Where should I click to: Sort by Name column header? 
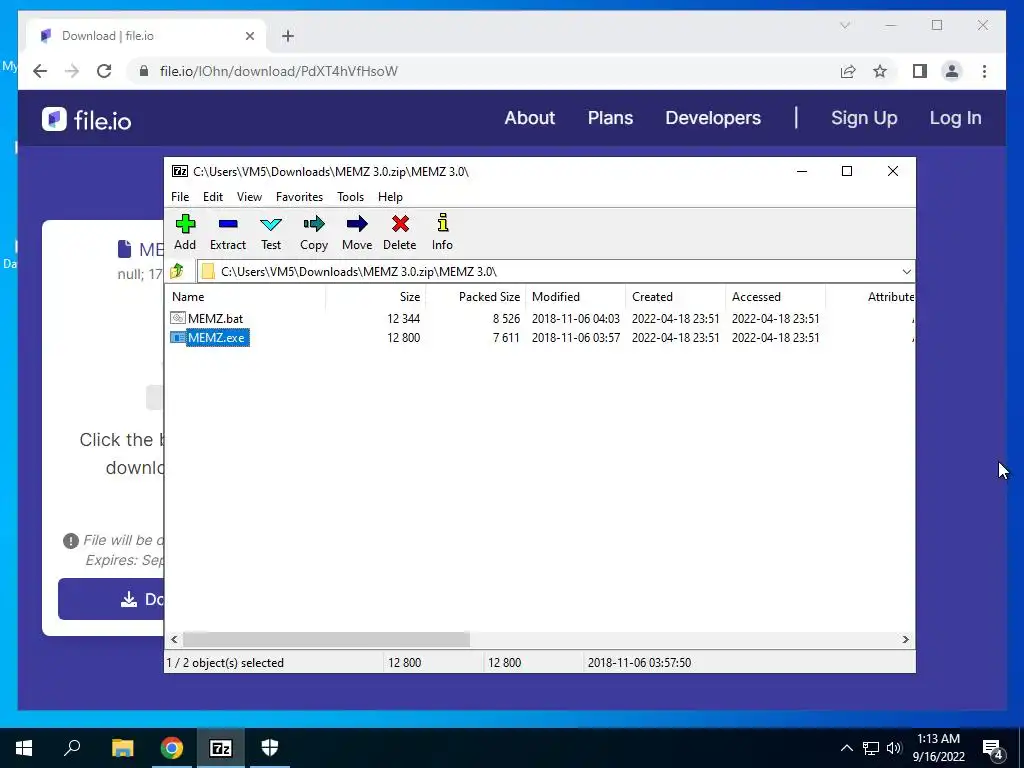click(245, 296)
